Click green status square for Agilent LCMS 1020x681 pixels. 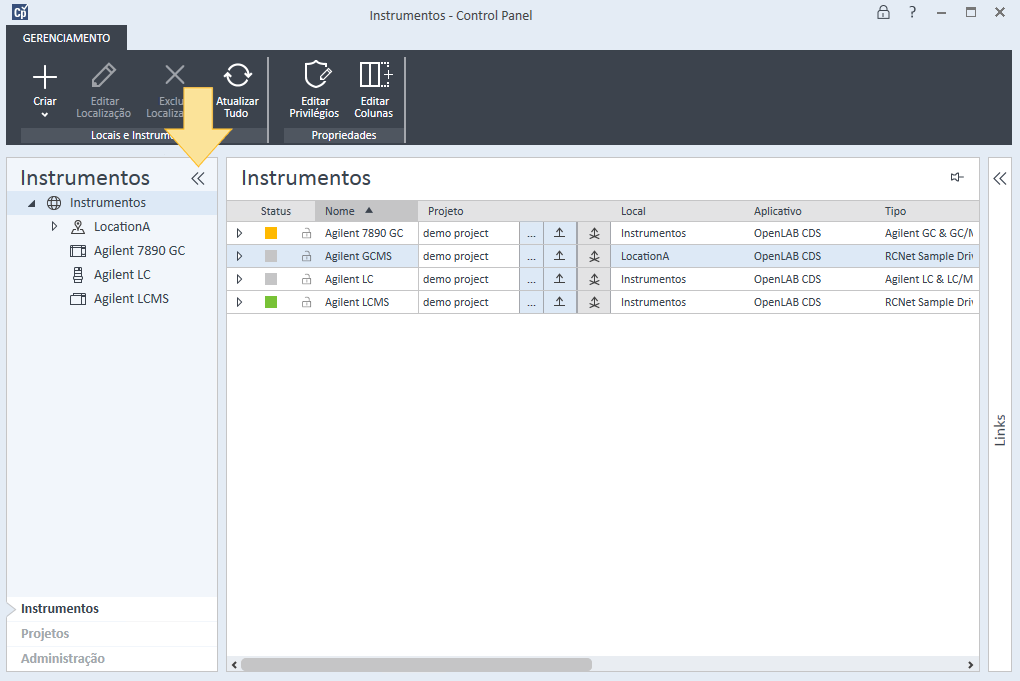(x=271, y=302)
